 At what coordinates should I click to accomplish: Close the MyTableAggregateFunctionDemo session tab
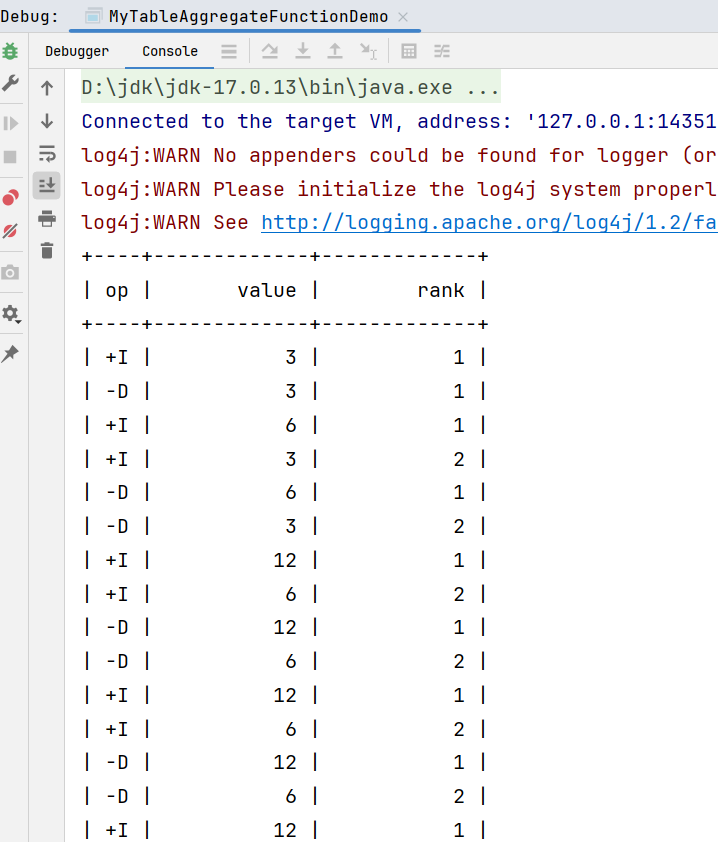click(x=403, y=17)
